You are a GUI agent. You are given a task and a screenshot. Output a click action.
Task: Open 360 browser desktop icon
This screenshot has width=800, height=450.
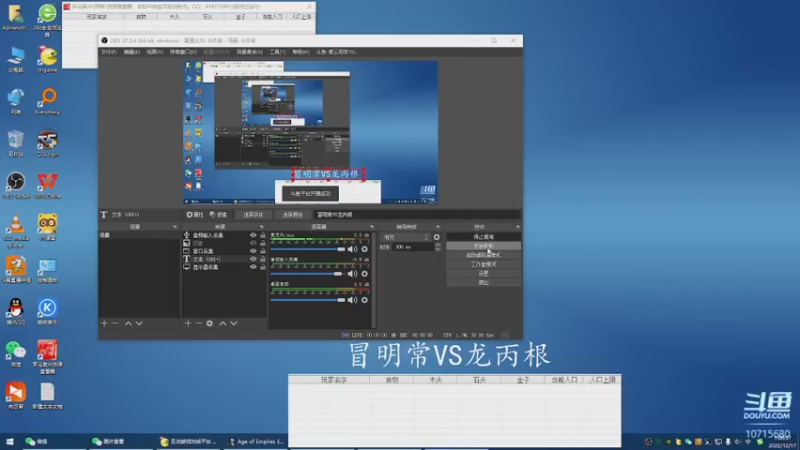47,20
